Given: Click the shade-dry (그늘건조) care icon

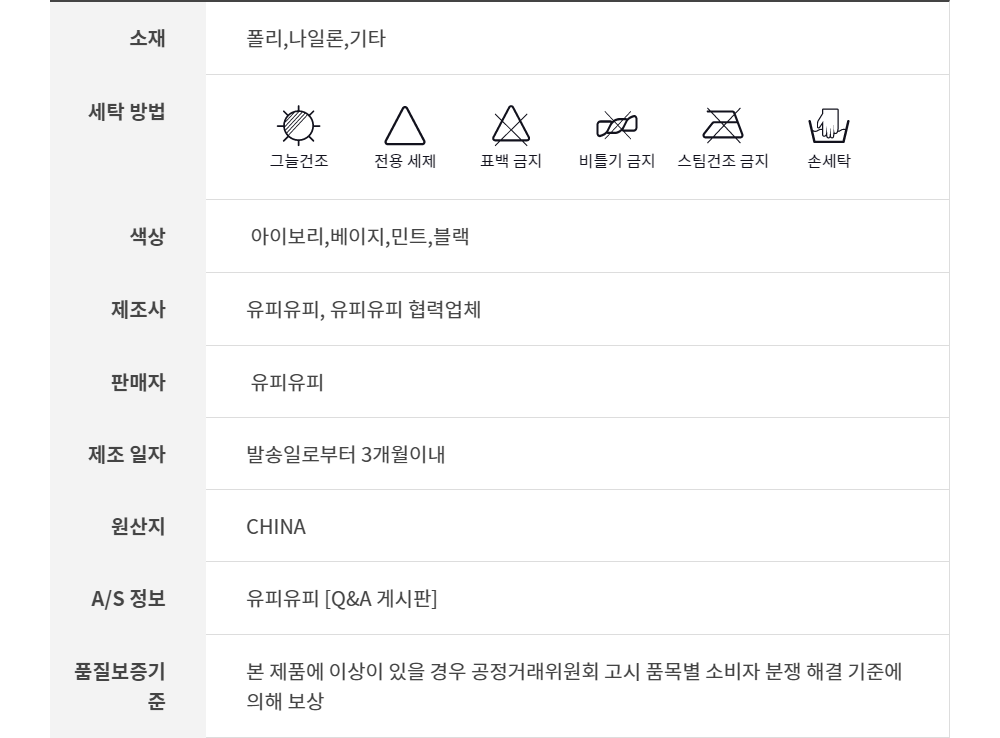Looking at the screenshot, I should (298, 124).
